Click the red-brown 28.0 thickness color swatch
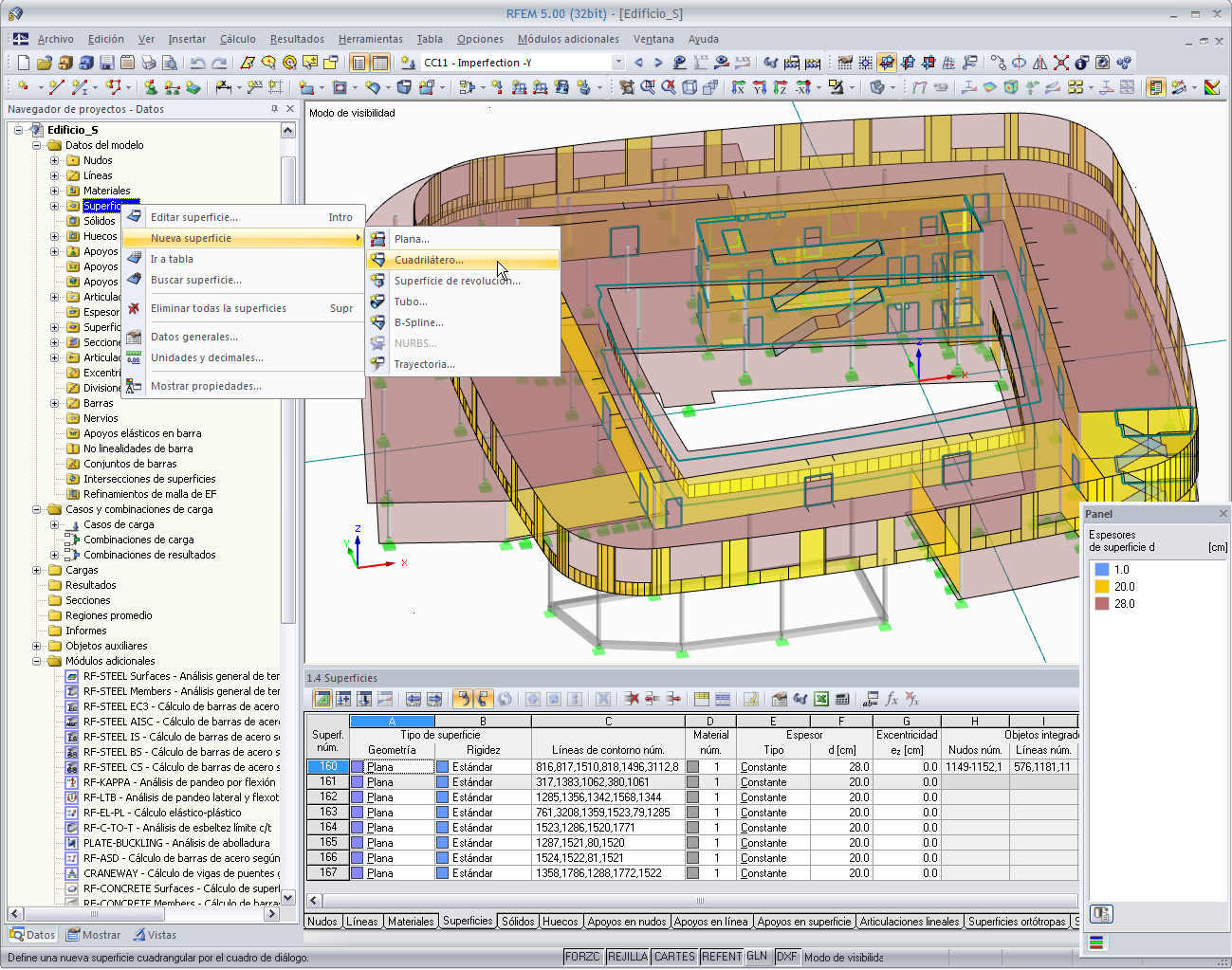 pyautogui.click(x=1102, y=603)
